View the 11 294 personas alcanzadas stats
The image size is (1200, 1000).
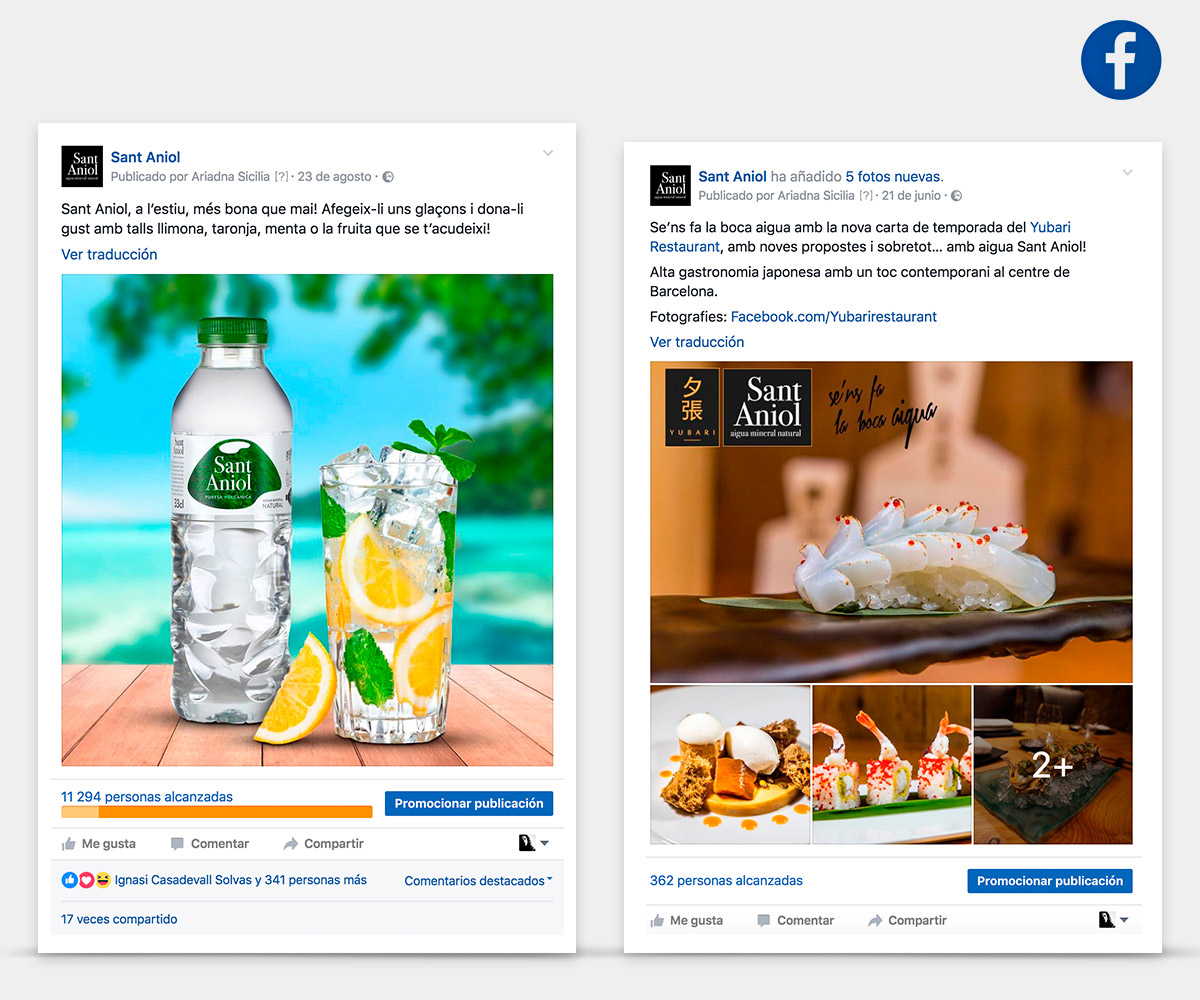point(147,797)
